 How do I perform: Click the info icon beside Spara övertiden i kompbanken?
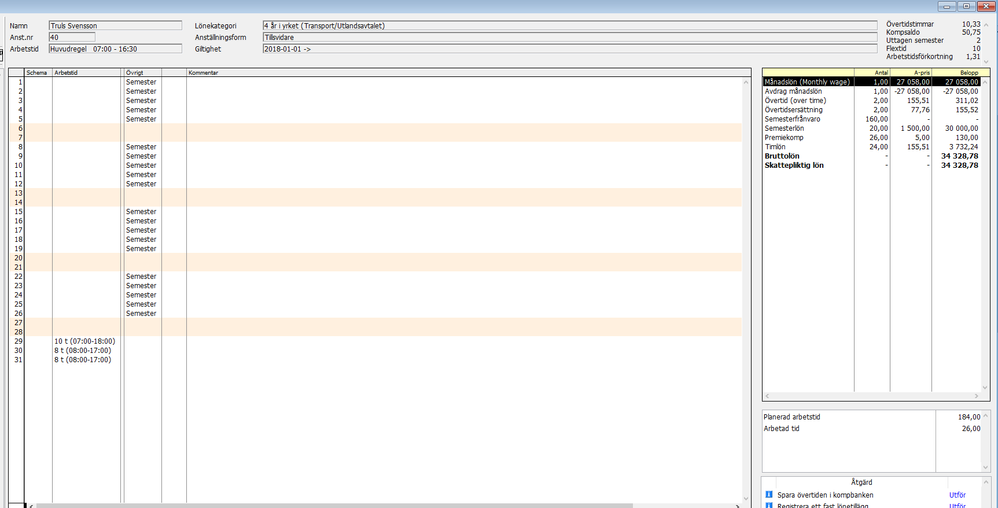768,495
